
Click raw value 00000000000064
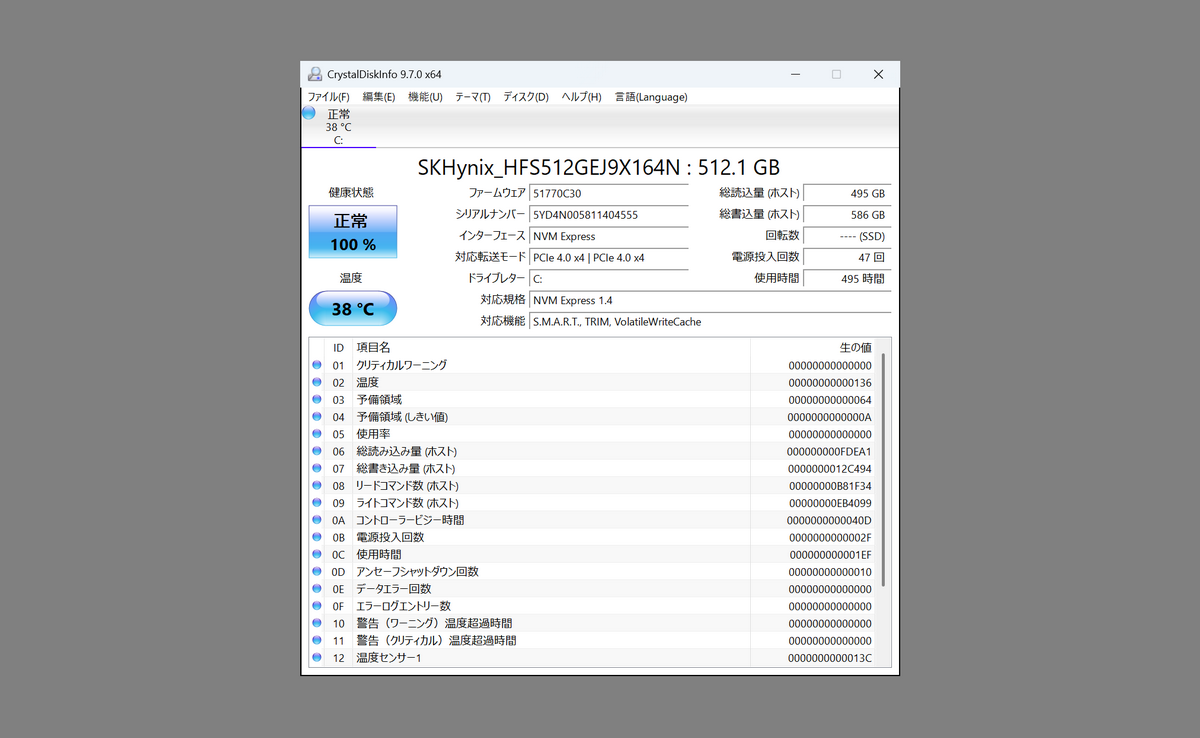click(x=830, y=399)
